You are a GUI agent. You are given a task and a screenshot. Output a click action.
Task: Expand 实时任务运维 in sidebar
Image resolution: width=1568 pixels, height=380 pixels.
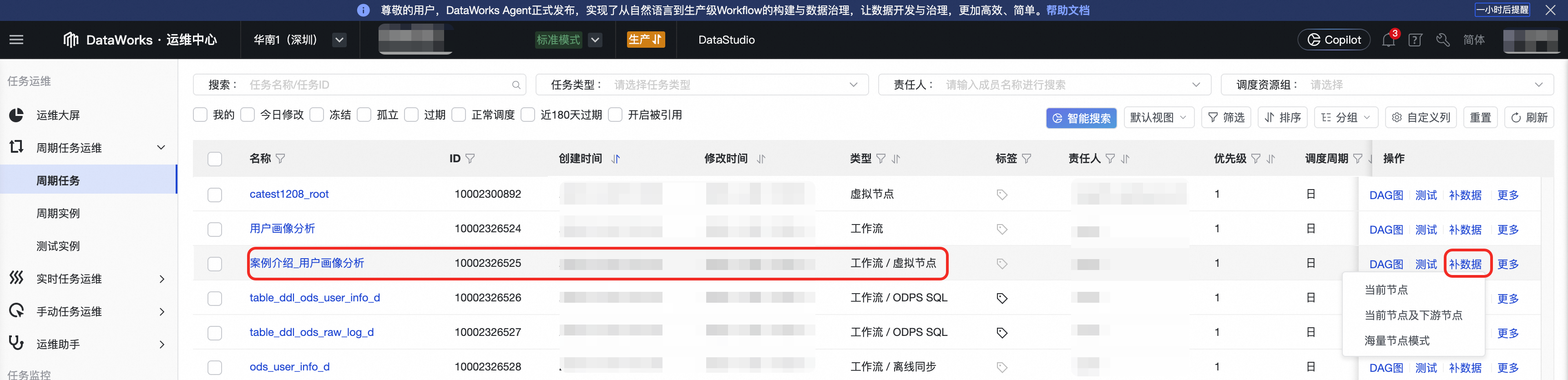tap(162, 279)
